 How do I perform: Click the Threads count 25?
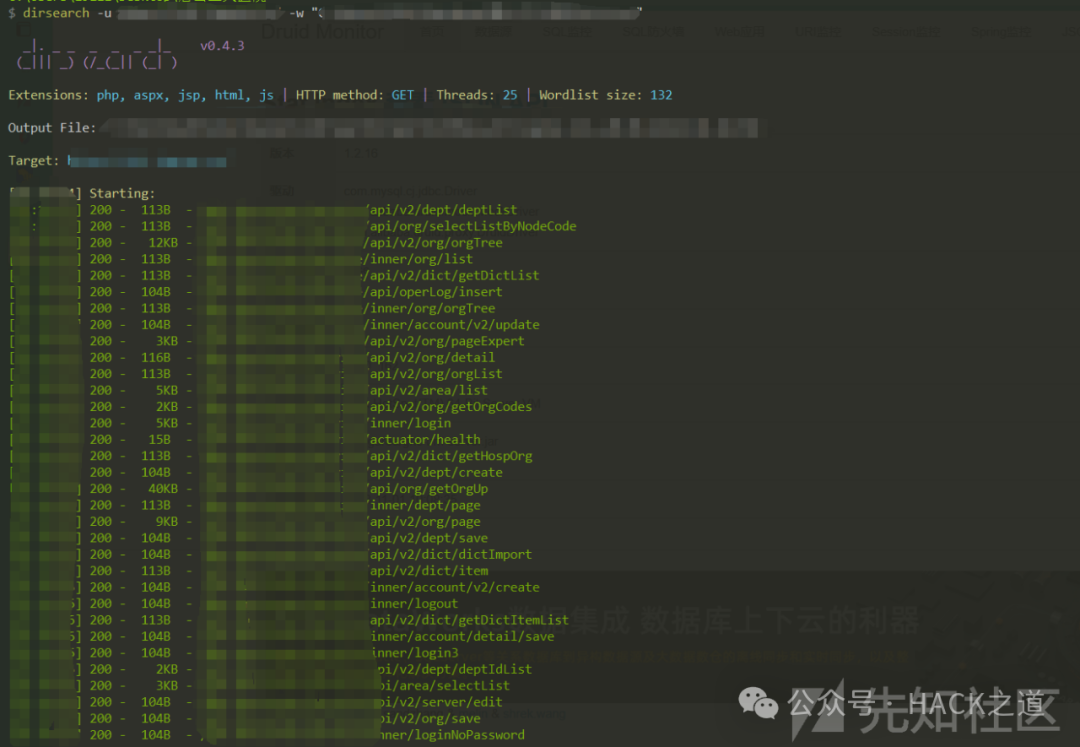[x=510, y=95]
